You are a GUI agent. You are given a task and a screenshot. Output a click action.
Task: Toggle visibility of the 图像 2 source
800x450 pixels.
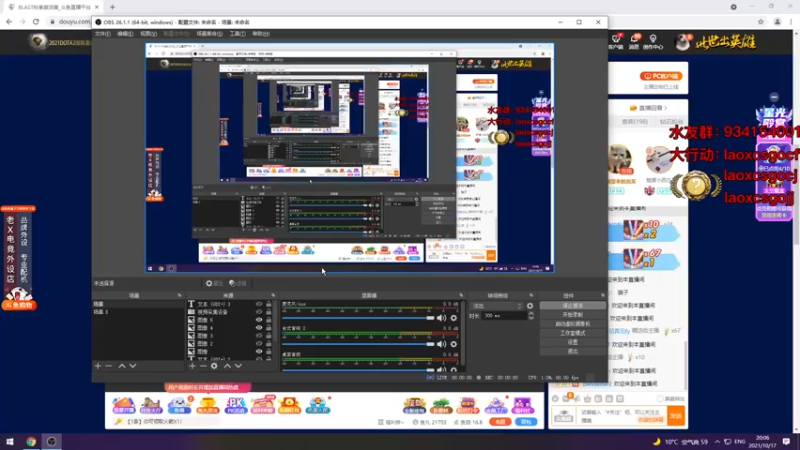pos(259,343)
